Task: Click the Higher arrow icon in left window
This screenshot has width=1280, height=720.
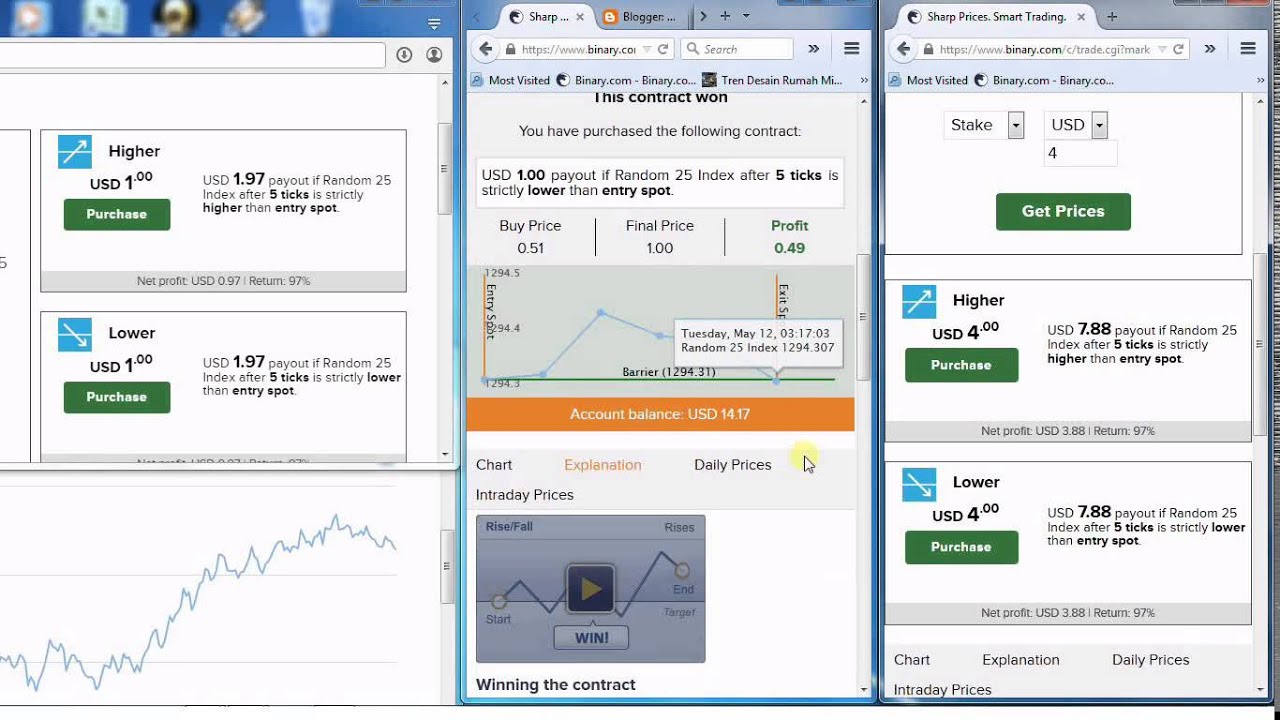Action: point(75,151)
